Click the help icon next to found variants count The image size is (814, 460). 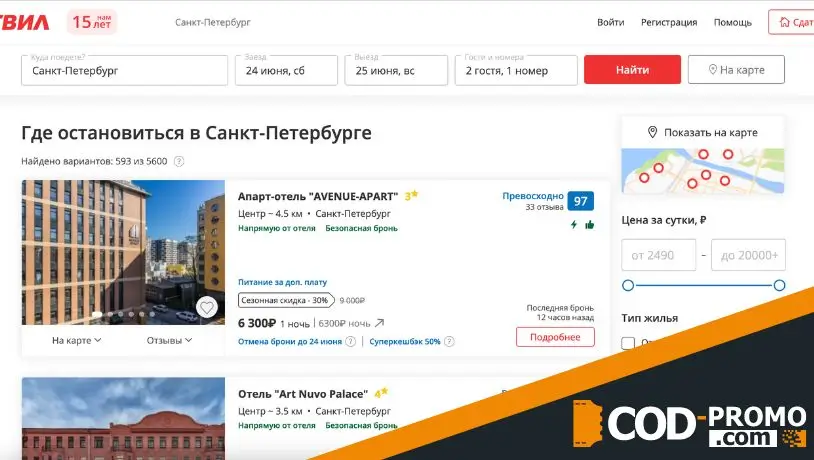click(x=179, y=161)
